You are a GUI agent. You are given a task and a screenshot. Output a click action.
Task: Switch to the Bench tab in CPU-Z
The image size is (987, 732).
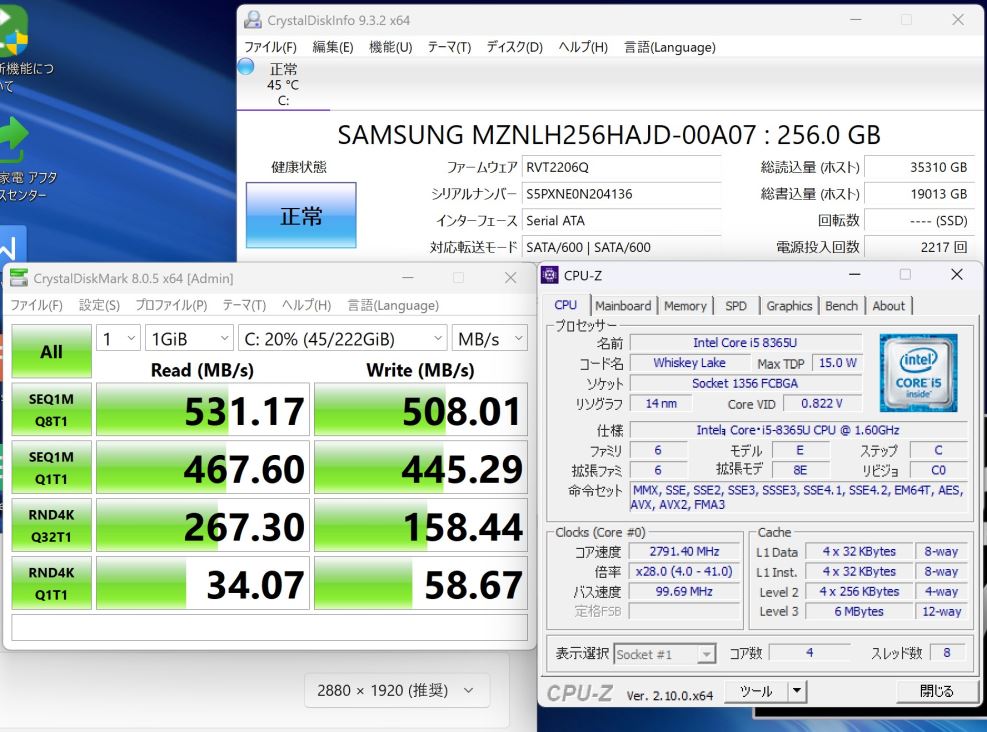pyautogui.click(x=842, y=306)
